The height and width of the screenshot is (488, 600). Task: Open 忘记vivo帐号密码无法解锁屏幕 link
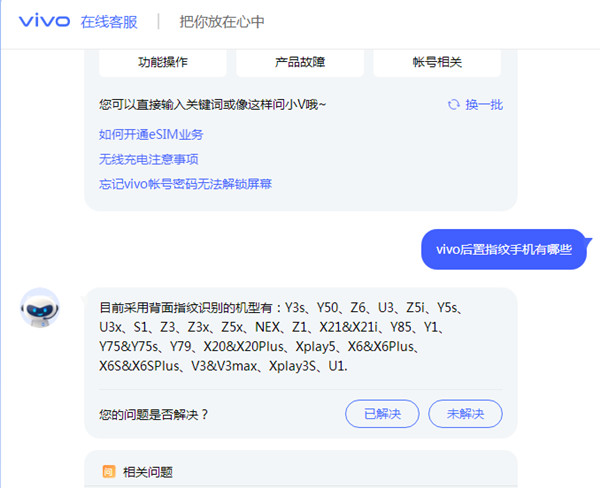click(185, 184)
